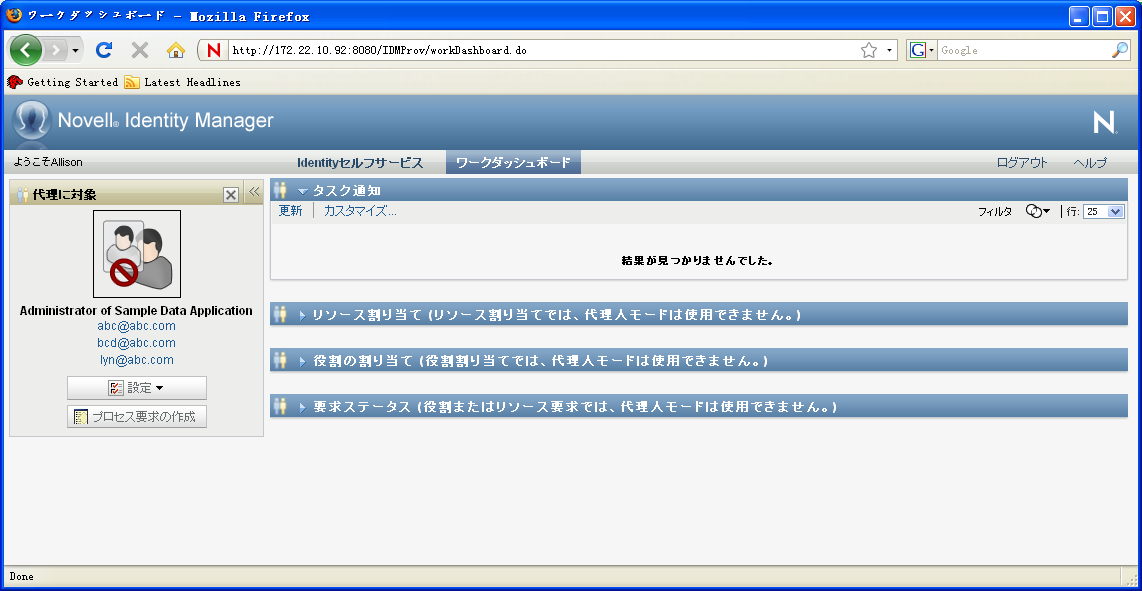Screen dimensions: 1142x591
Task: Click the ログアウト link
Action: pyautogui.click(x=1022, y=163)
